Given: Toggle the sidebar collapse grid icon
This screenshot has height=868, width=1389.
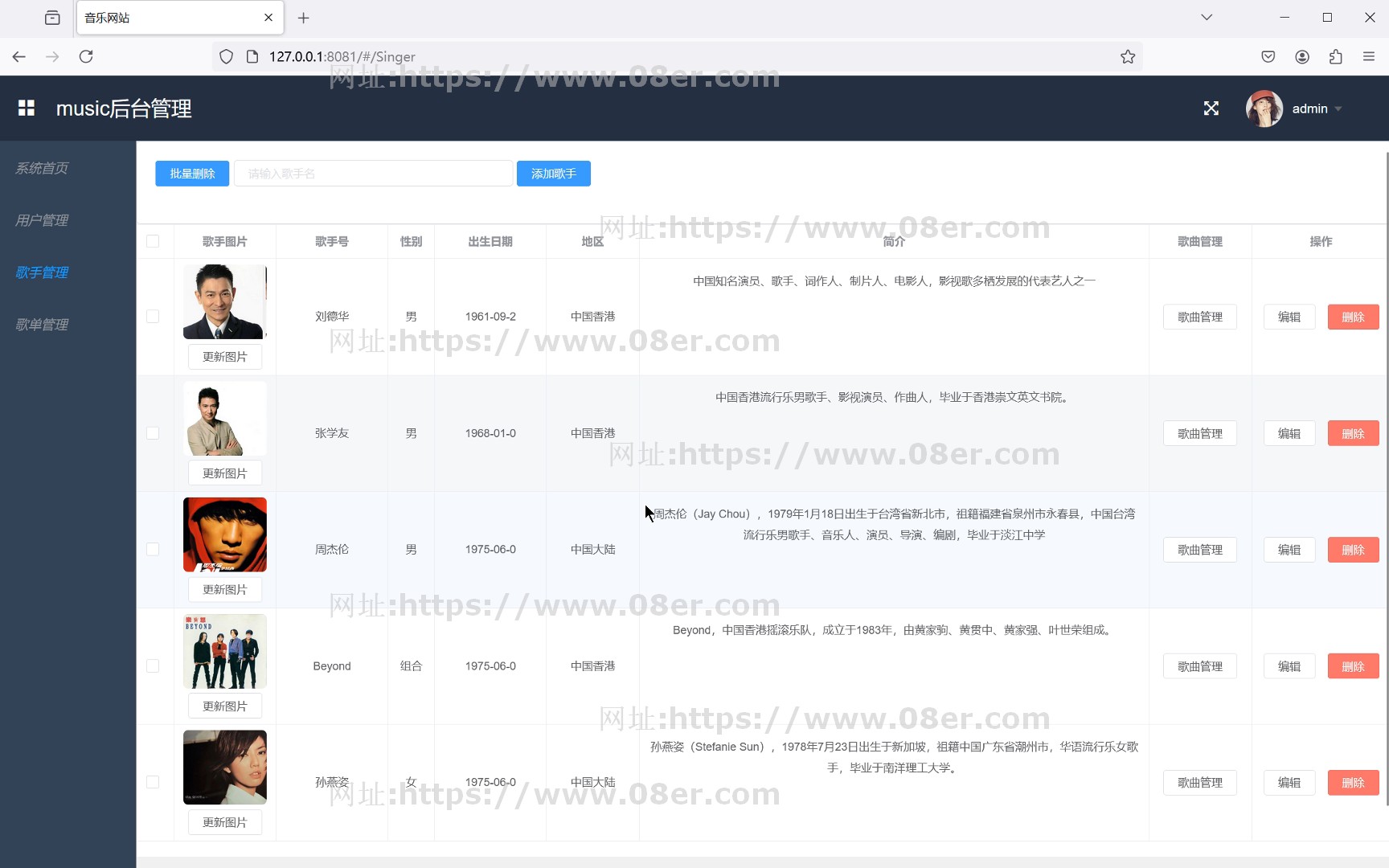Looking at the screenshot, I should point(27,108).
